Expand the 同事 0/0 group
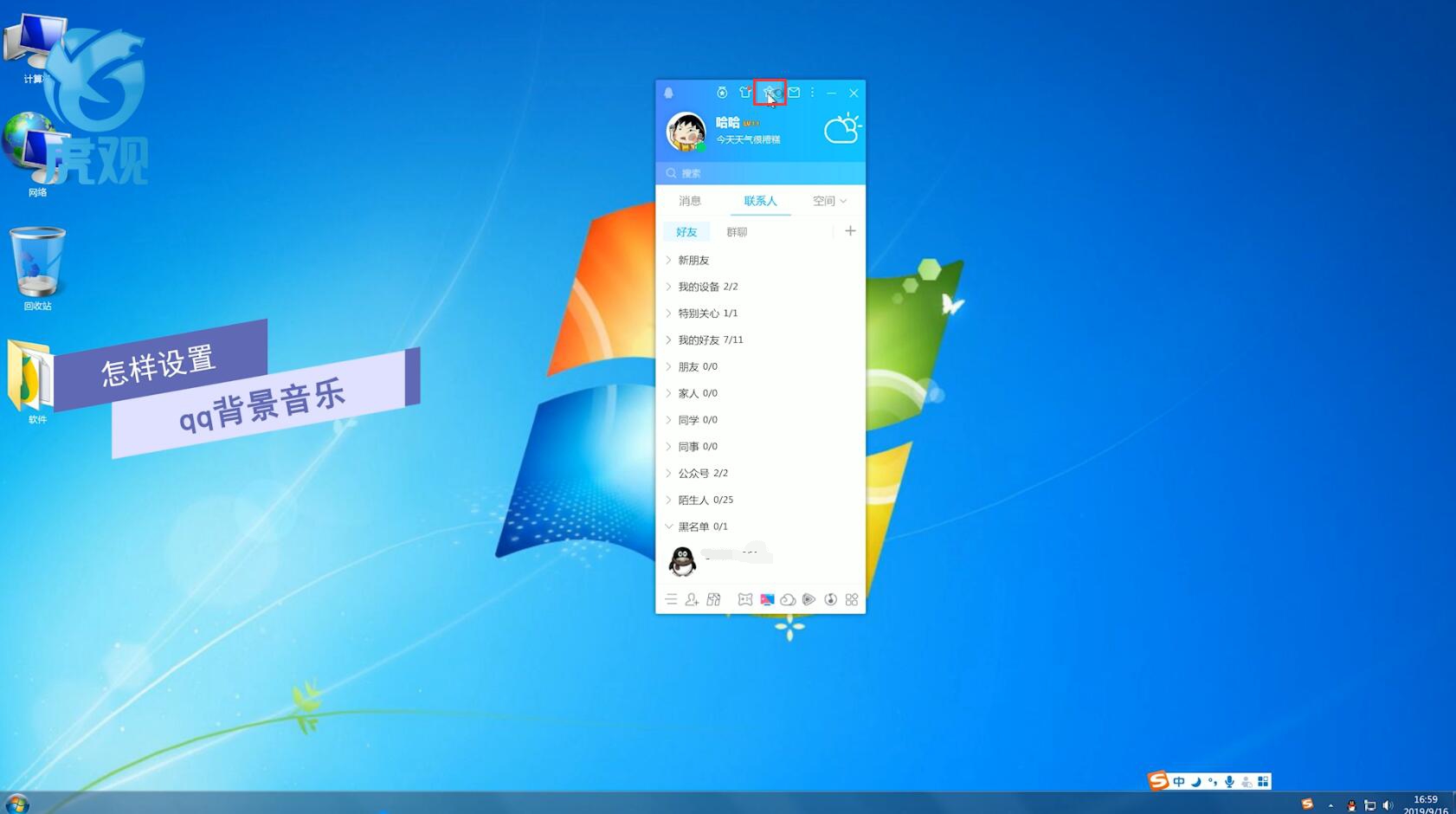The width and height of the screenshot is (1456, 814). click(x=760, y=447)
